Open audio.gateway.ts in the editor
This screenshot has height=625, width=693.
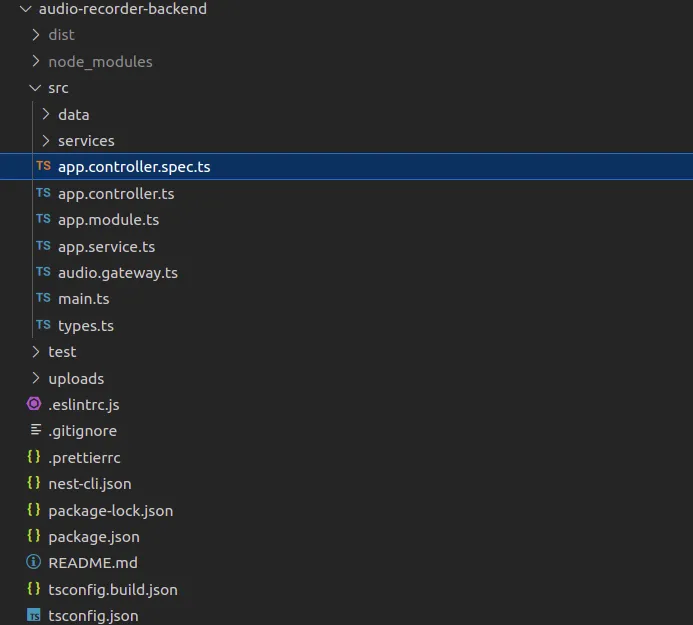click(117, 272)
